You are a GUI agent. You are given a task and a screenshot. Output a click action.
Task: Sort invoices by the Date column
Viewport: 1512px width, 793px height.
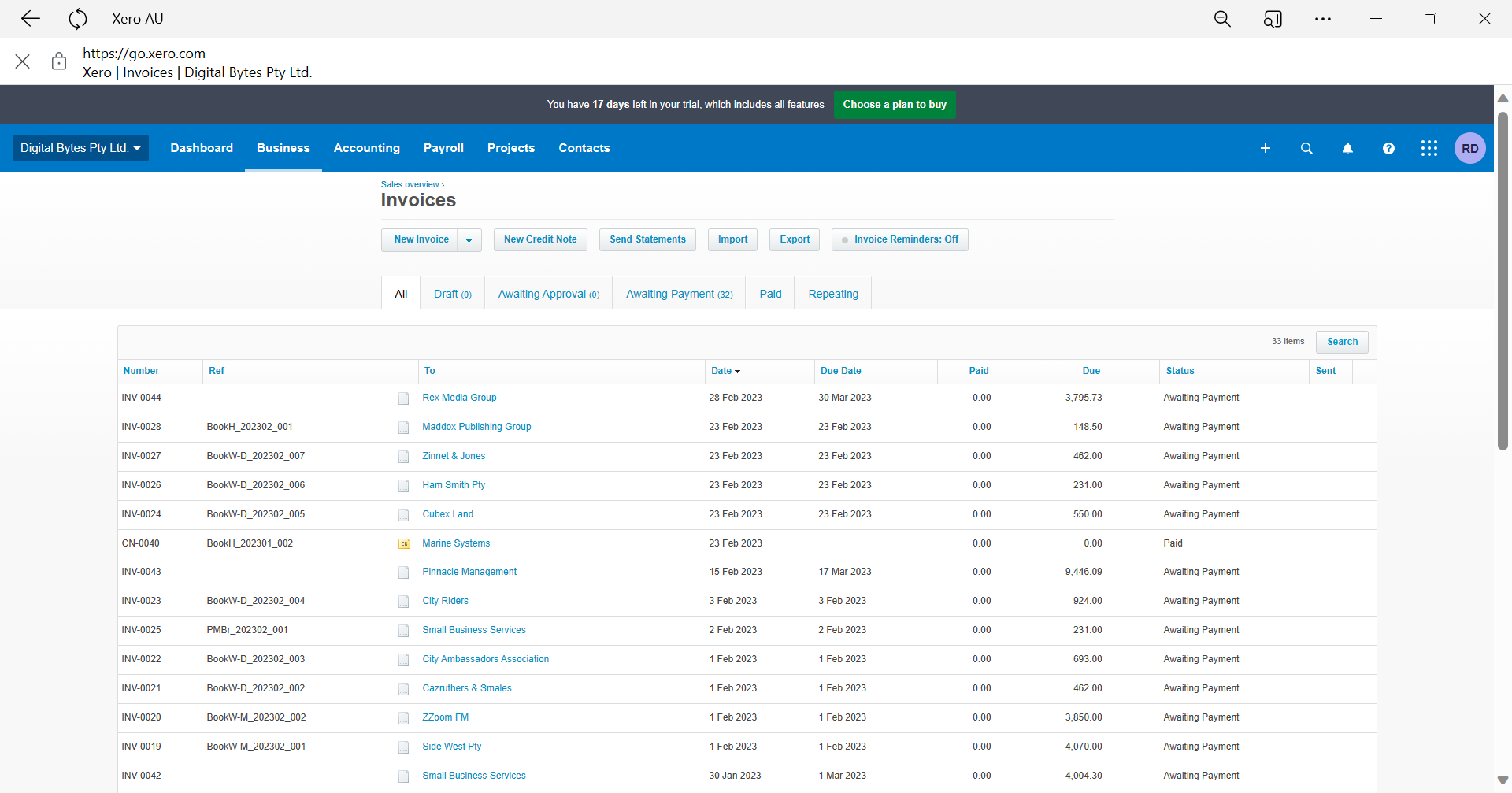click(x=725, y=371)
